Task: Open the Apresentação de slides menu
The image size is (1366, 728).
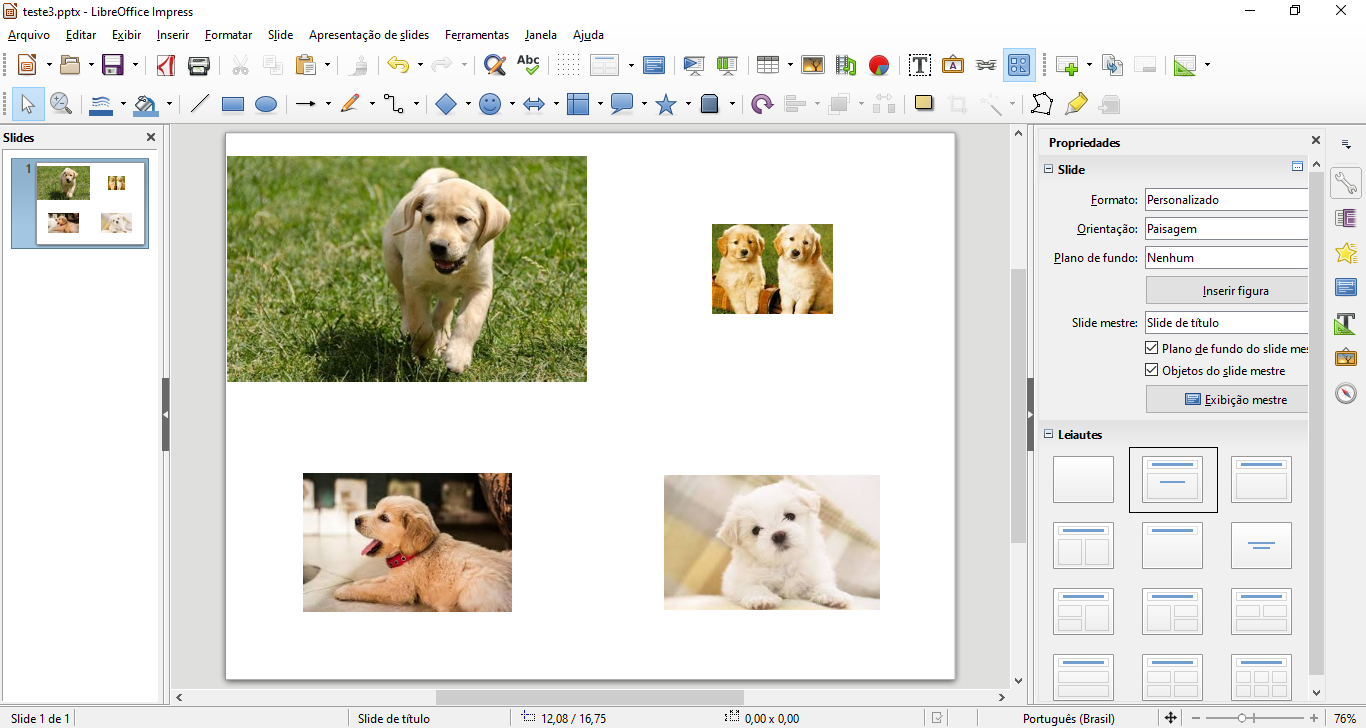Action: tap(368, 35)
